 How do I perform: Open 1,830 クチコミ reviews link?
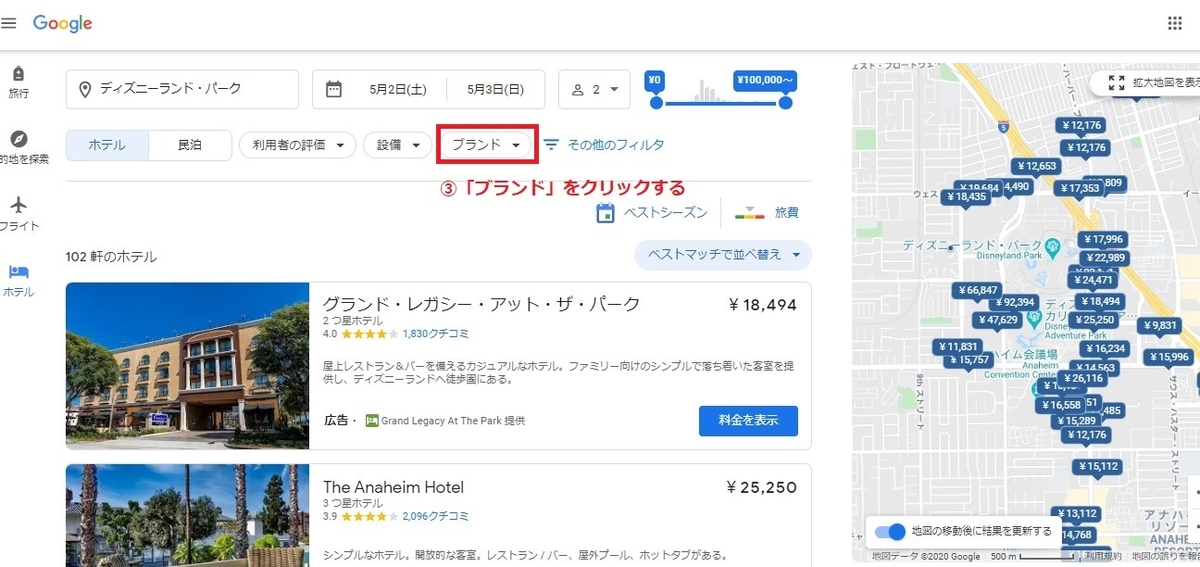pyautogui.click(x=436, y=334)
